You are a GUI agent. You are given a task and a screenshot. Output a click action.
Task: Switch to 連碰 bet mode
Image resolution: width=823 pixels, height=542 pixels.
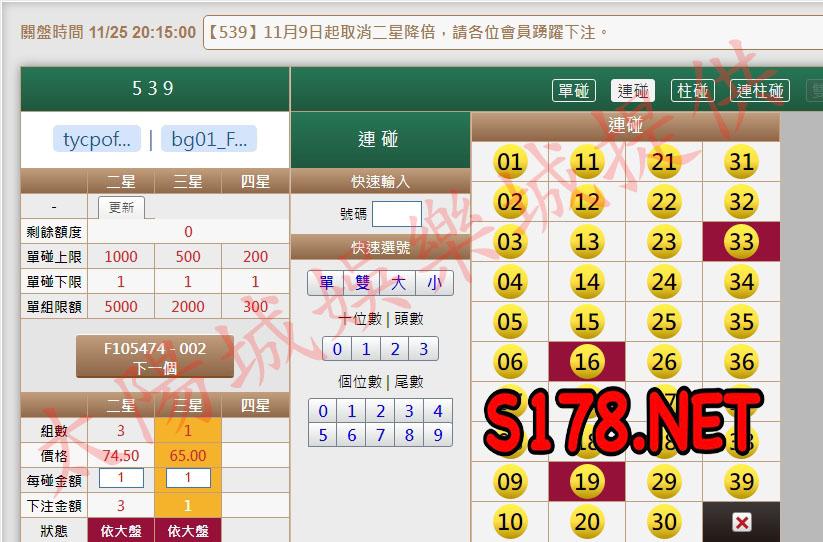click(x=633, y=91)
